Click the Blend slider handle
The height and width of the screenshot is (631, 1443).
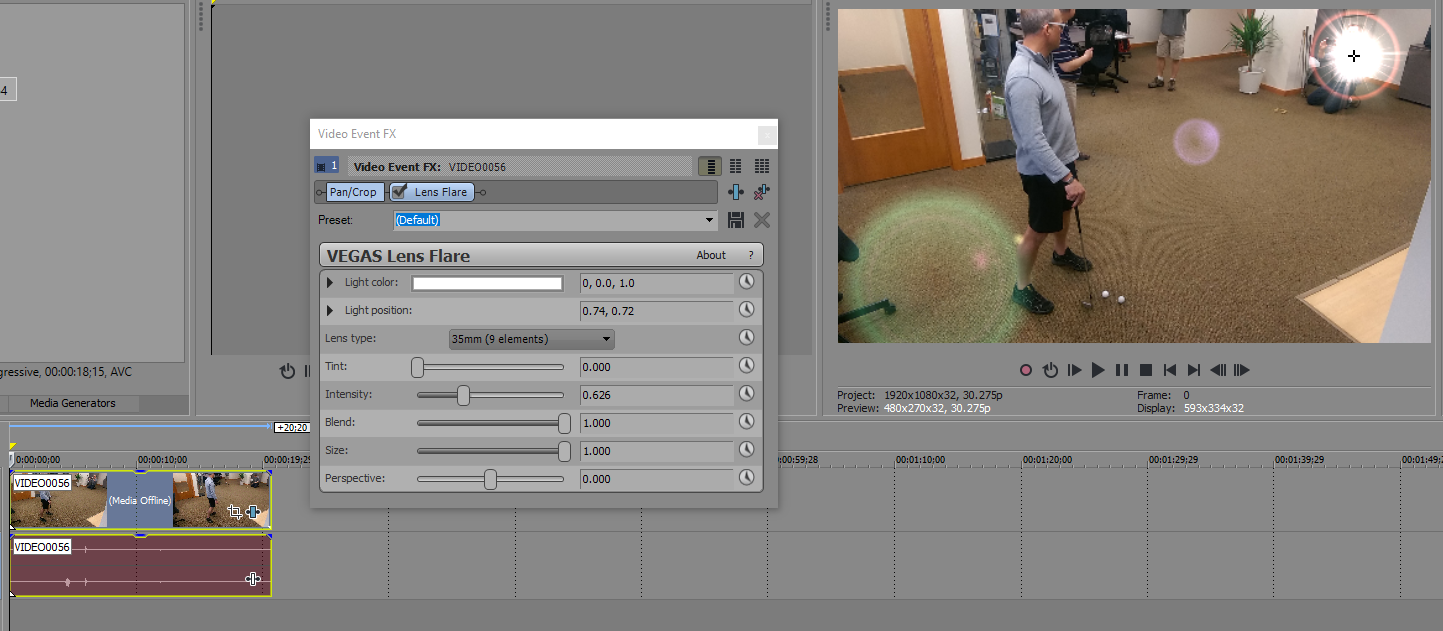(564, 423)
